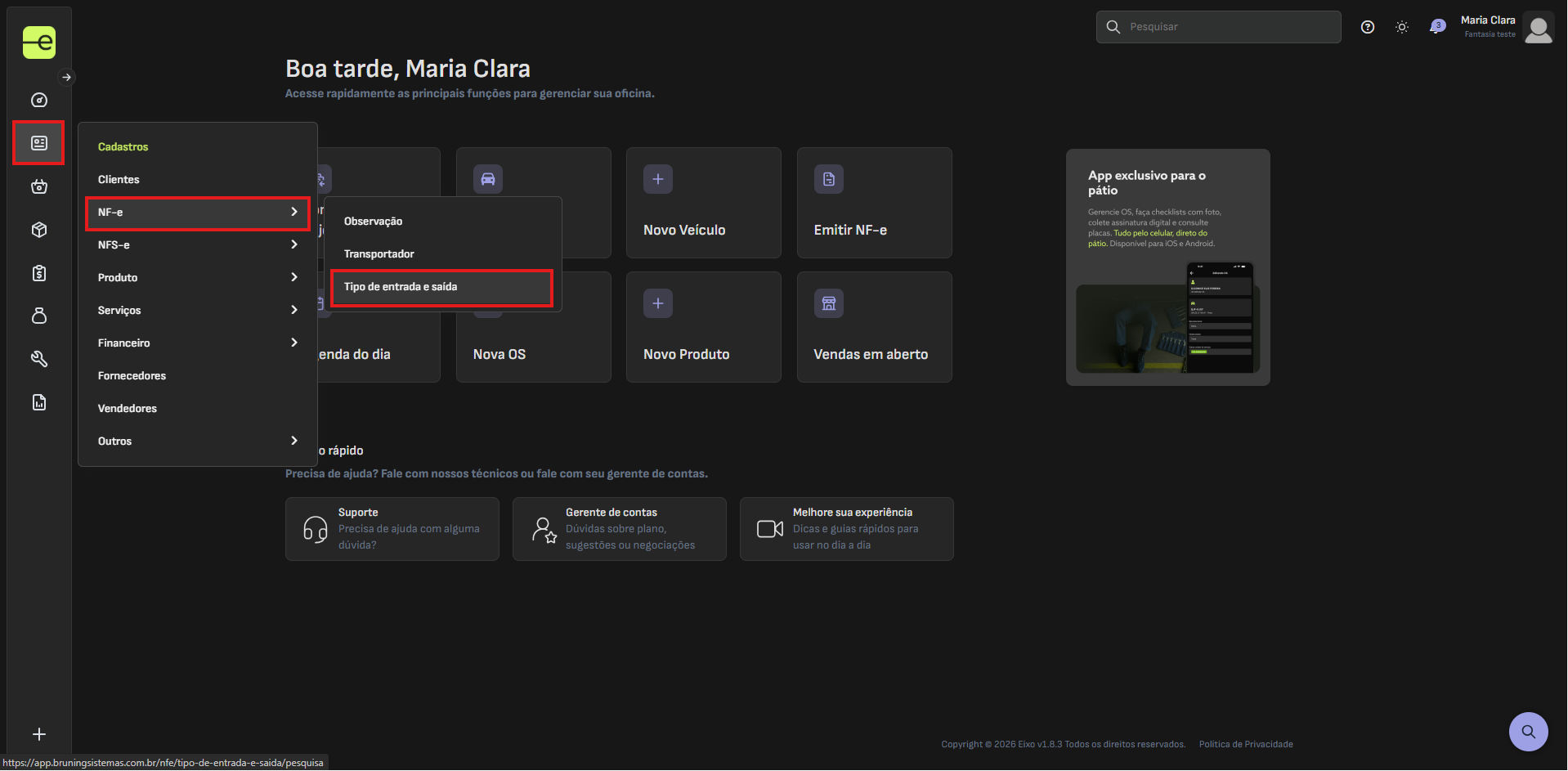Expand Serviços submenu chevron
The height and width of the screenshot is (771, 1568).
pos(294,310)
